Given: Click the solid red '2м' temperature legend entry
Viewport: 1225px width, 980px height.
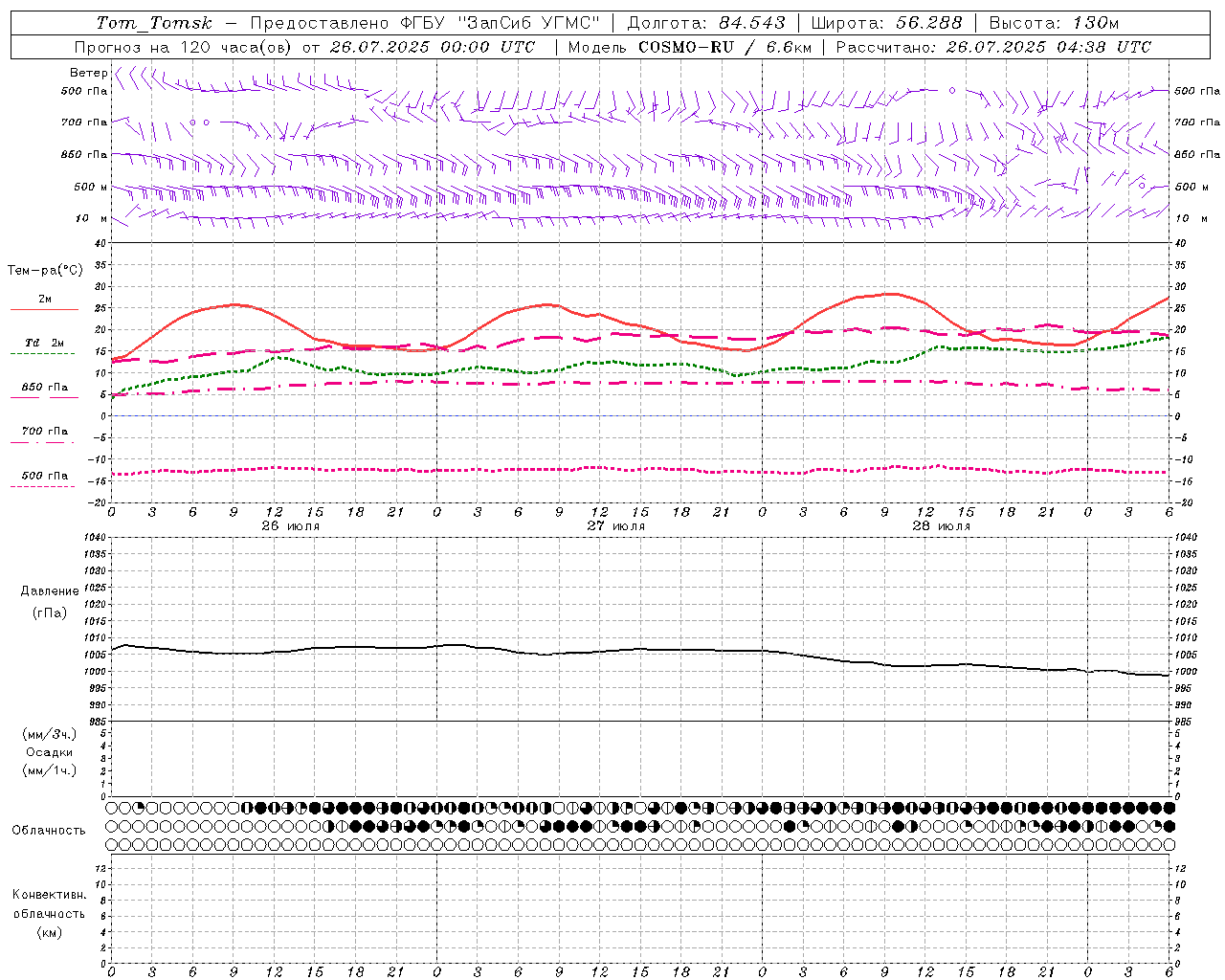Looking at the screenshot, I should (45, 300).
